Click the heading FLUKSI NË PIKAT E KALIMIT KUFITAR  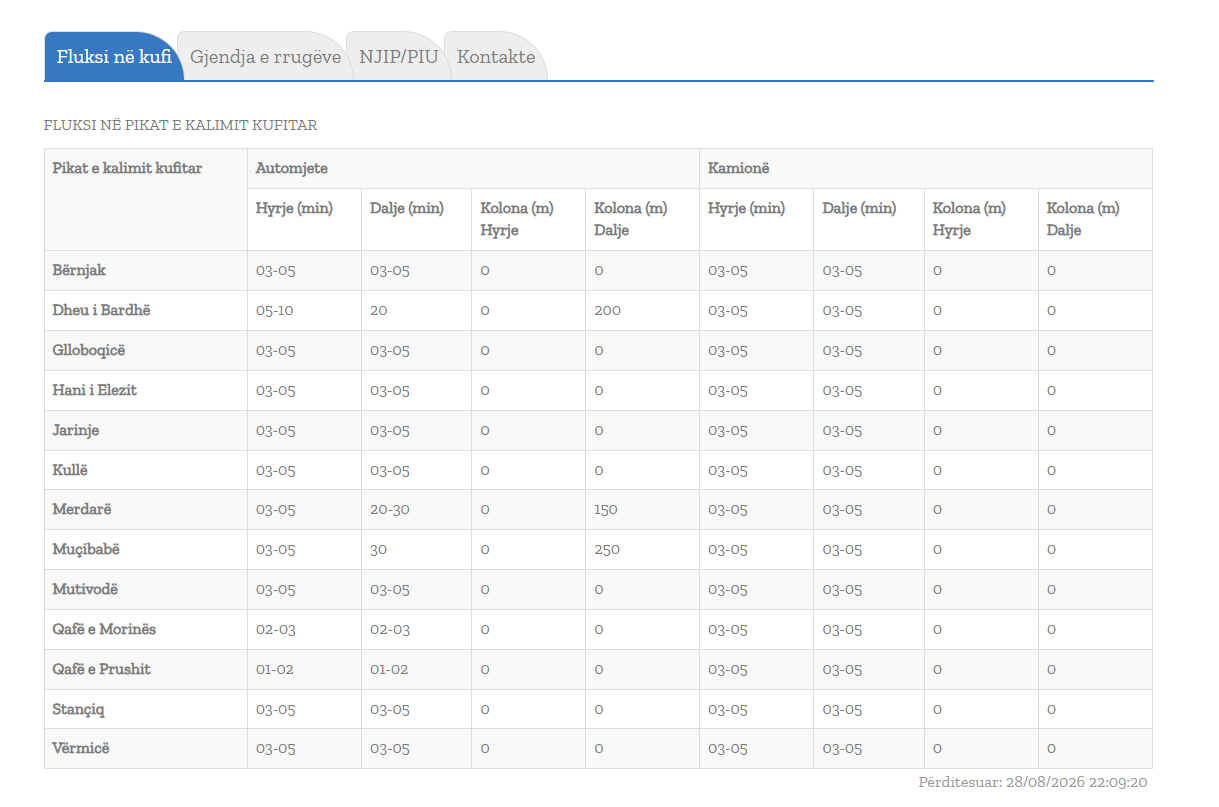tap(181, 126)
